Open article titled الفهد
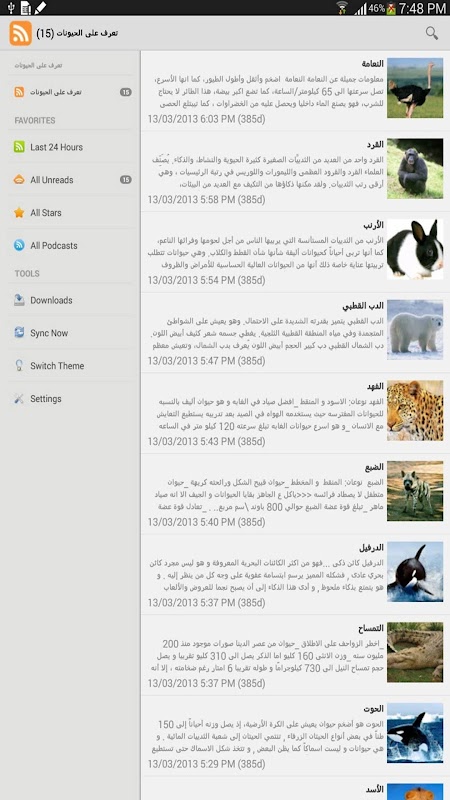This screenshot has height=800, width=450. (375, 386)
